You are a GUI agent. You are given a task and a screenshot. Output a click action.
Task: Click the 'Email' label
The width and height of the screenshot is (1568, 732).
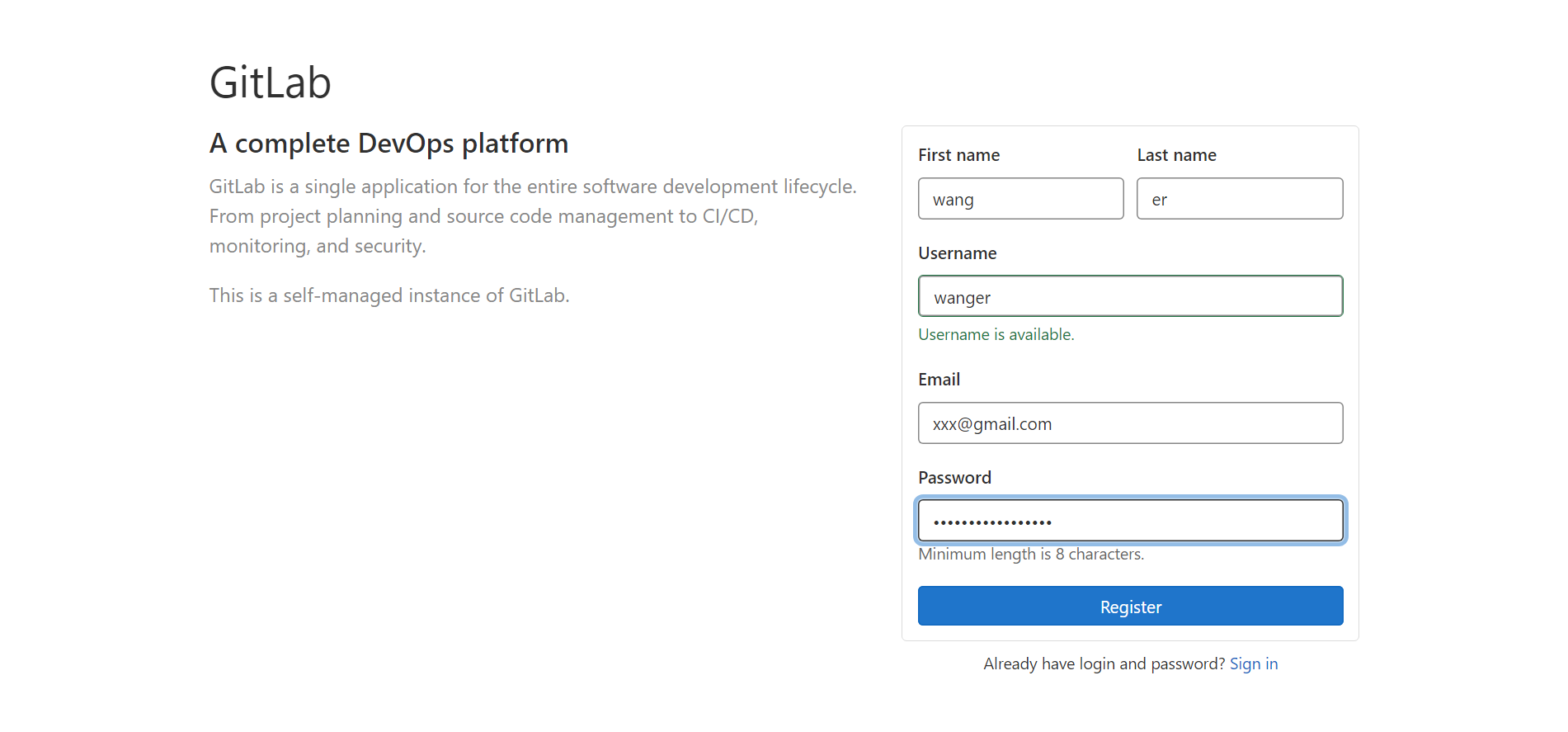click(939, 380)
